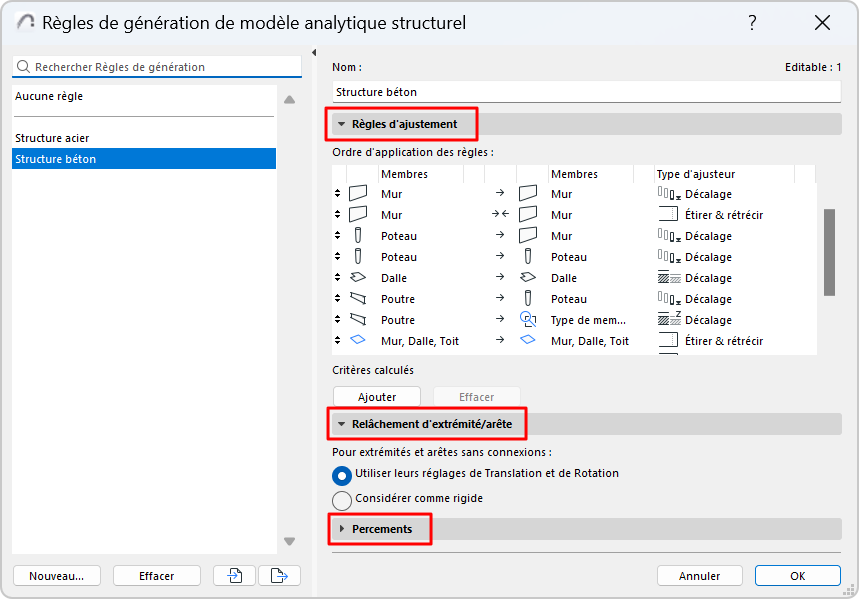Click the Nom text field

tap(586, 92)
